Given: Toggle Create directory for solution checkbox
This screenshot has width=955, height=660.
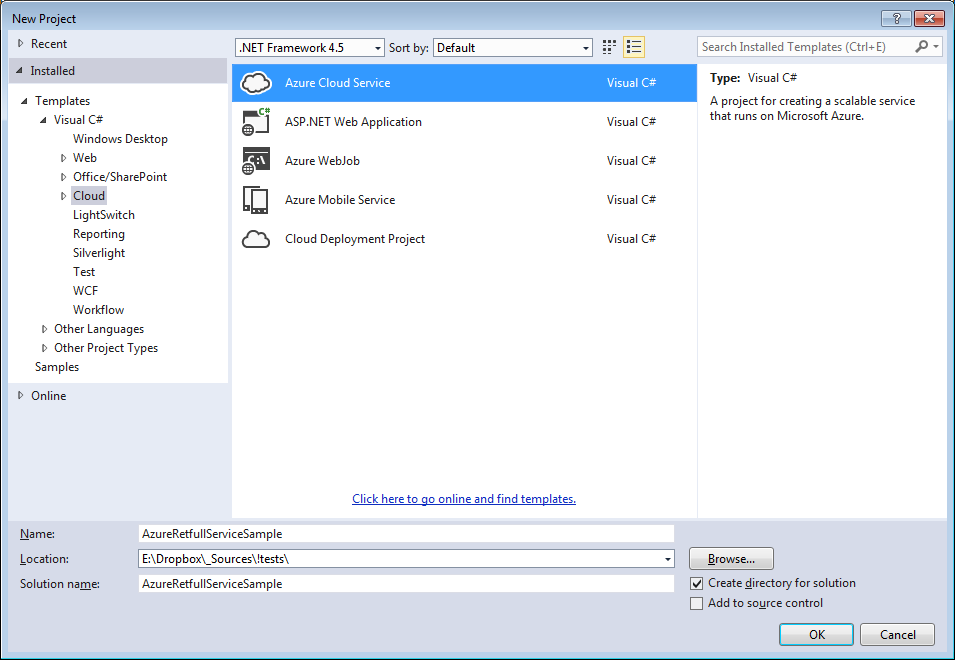Looking at the screenshot, I should click(696, 583).
